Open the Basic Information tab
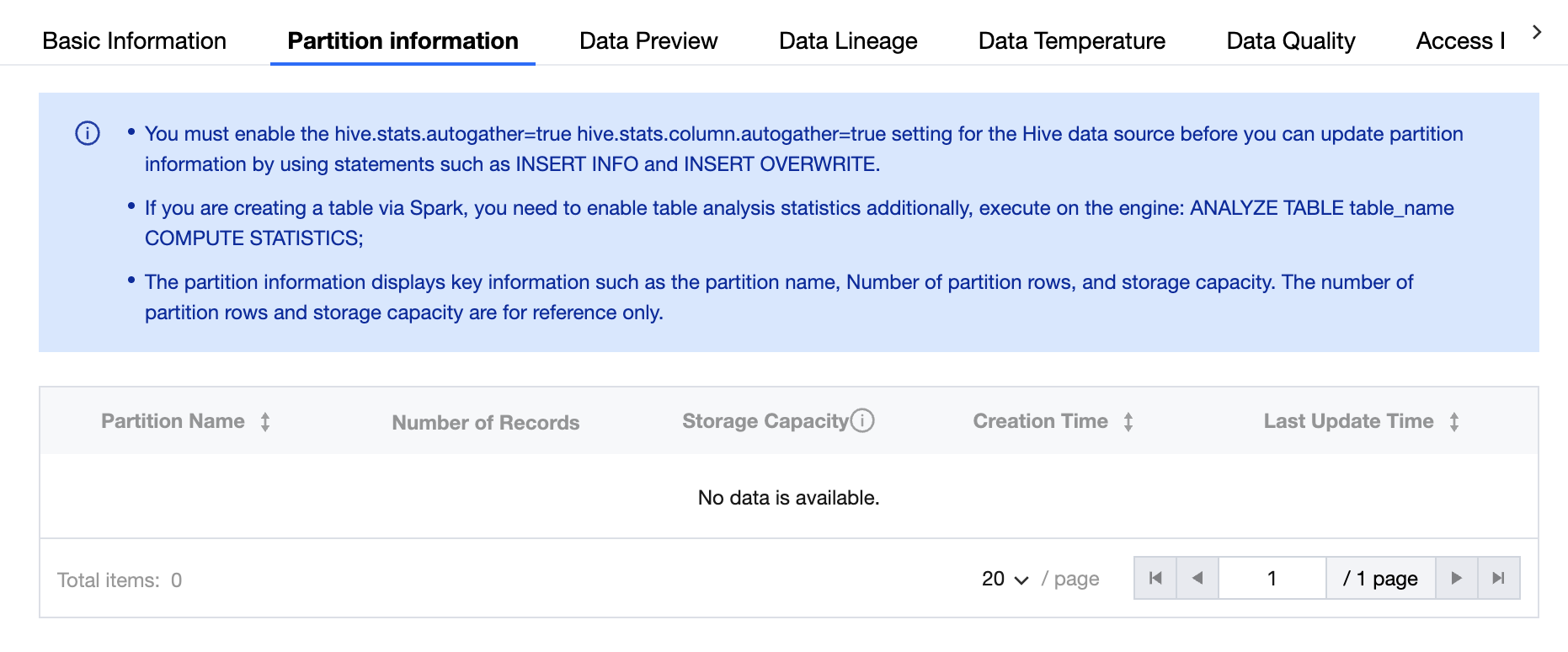 [x=134, y=40]
